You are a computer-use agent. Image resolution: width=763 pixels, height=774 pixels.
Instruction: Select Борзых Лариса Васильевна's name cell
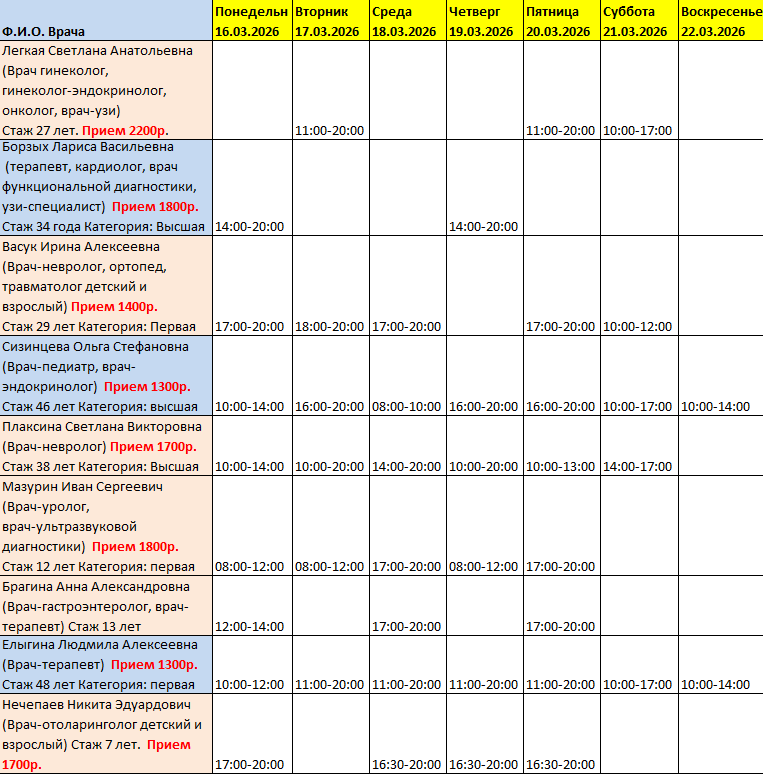tap(106, 187)
